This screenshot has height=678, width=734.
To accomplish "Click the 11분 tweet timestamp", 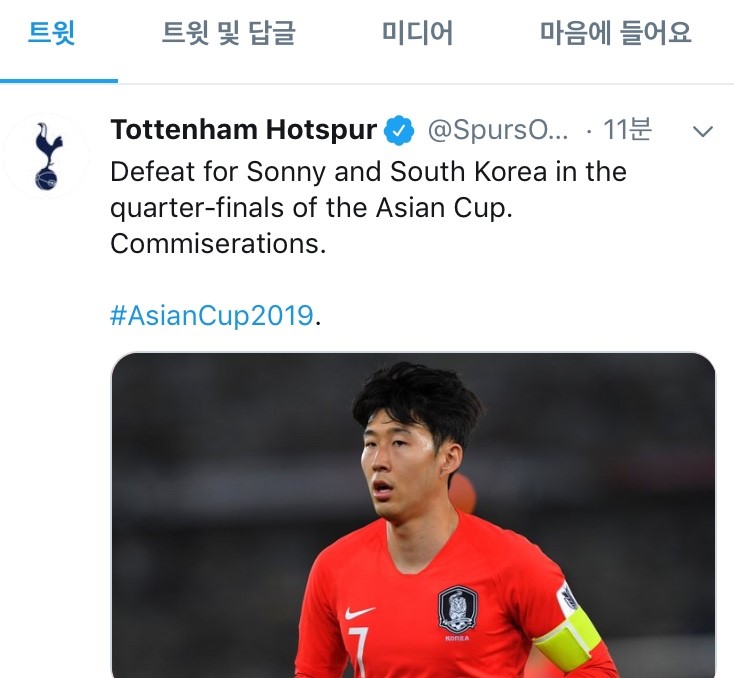I will coord(627,130).
